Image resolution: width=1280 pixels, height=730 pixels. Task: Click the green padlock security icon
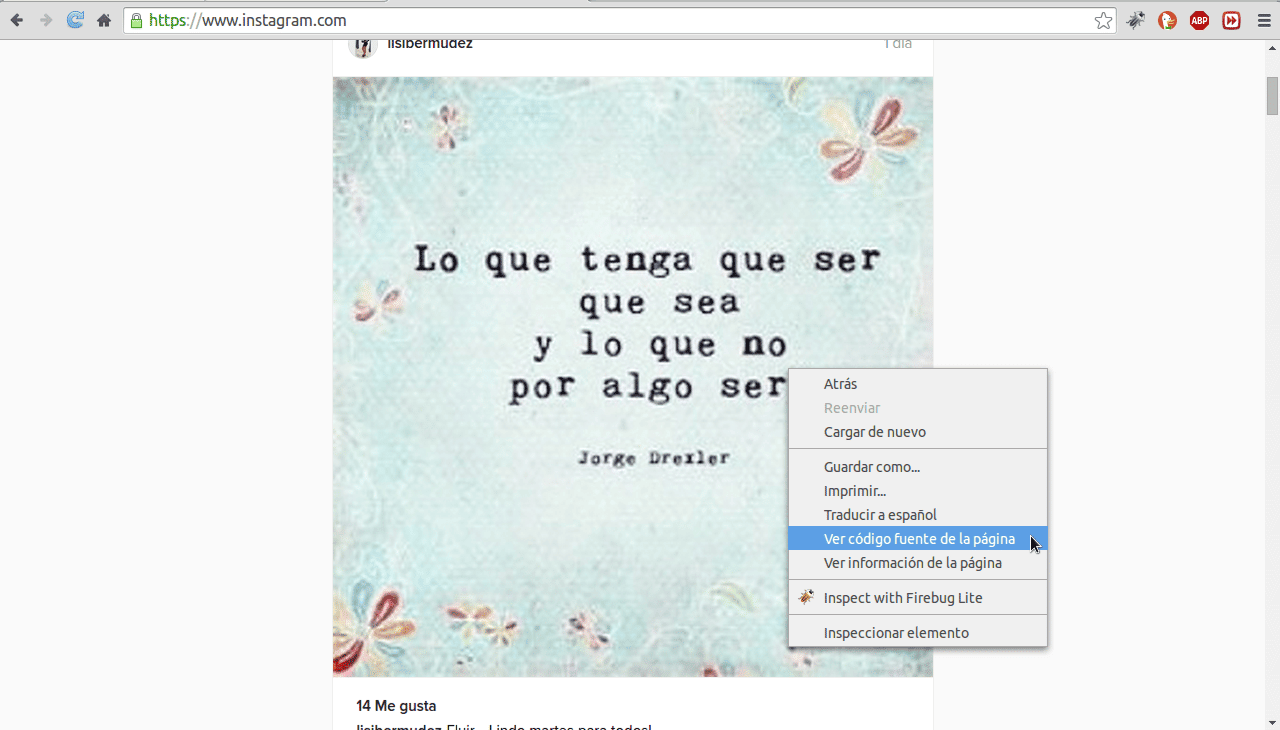point(136,21)
